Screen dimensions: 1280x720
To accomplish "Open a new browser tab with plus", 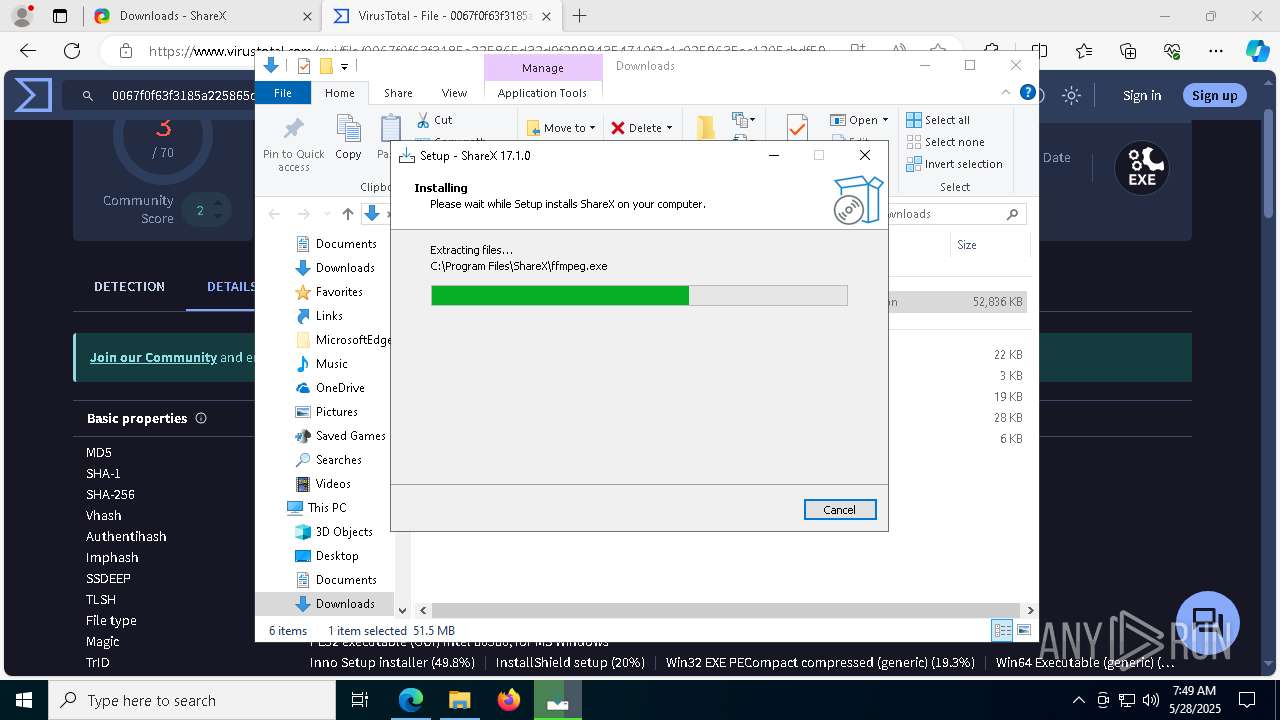I will [x=579, y=16].
